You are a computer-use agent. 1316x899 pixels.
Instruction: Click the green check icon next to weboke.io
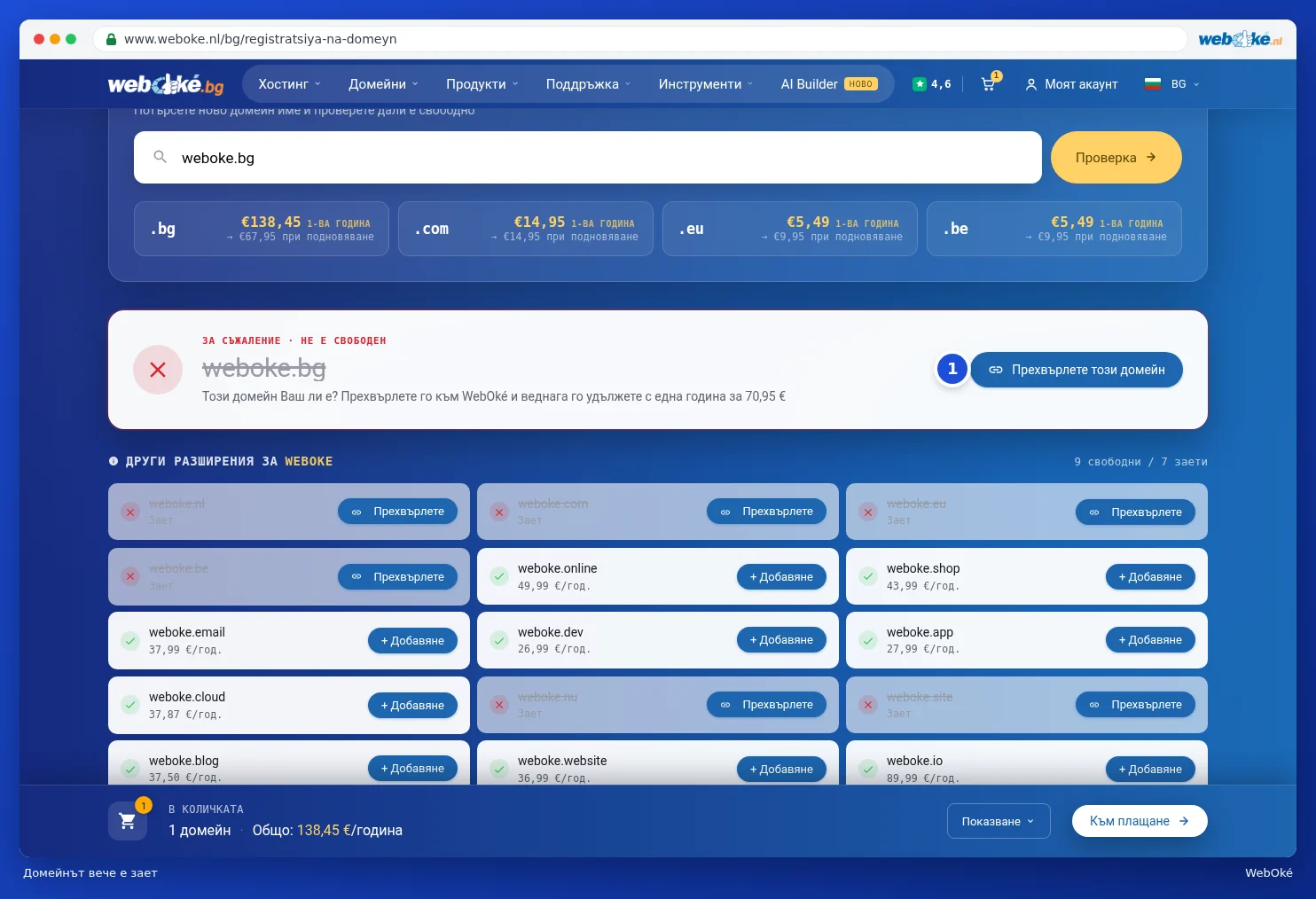(868, 769)
